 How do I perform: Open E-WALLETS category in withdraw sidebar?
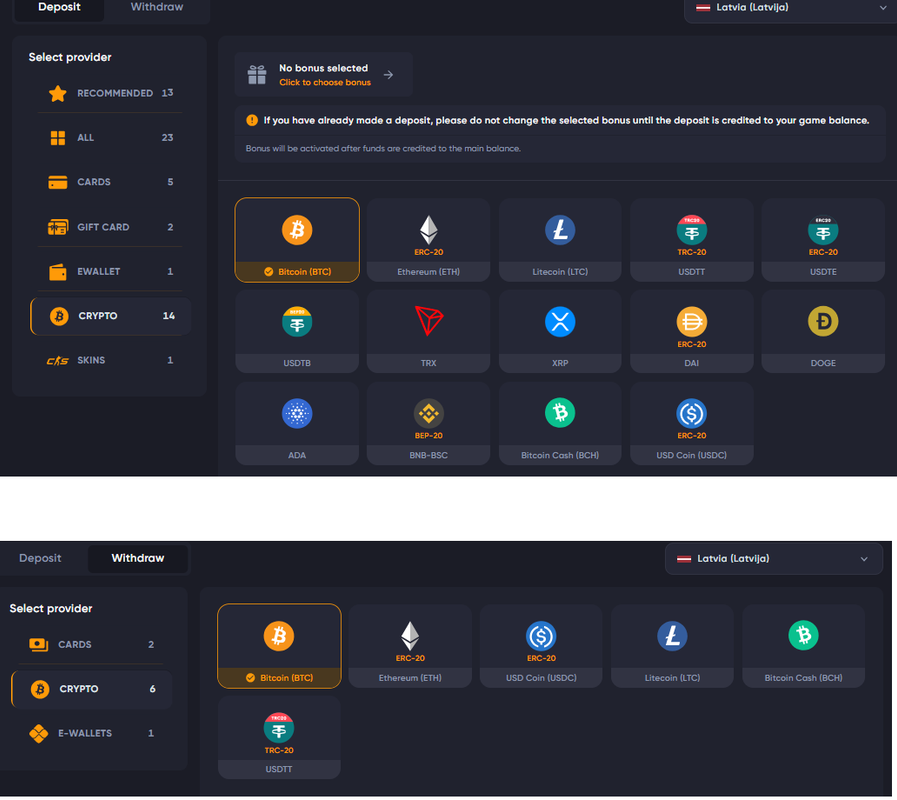pos(92,734)
